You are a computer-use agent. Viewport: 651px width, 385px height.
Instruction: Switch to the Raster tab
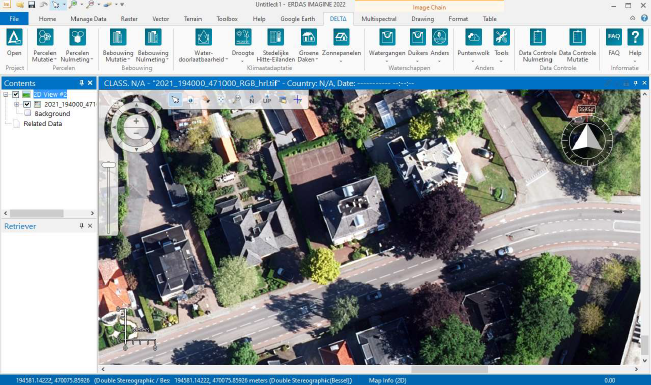[x=129, y=19]
